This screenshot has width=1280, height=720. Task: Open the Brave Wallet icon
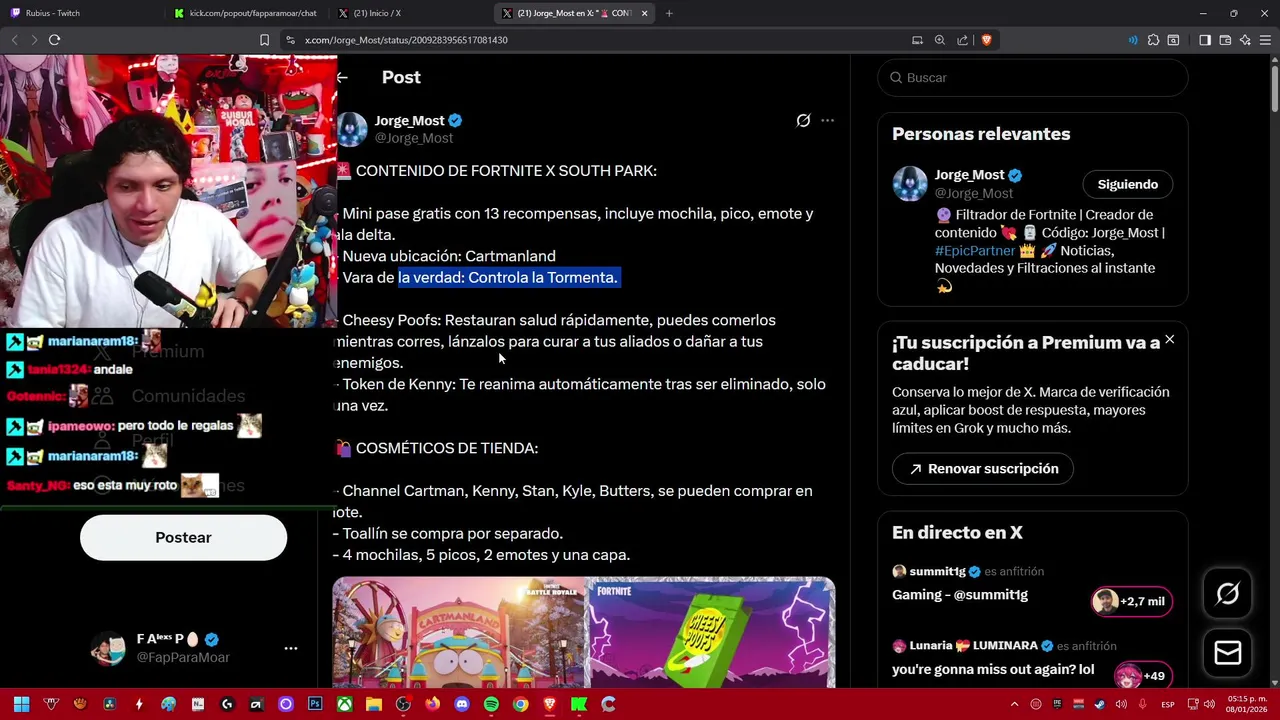1225,40
